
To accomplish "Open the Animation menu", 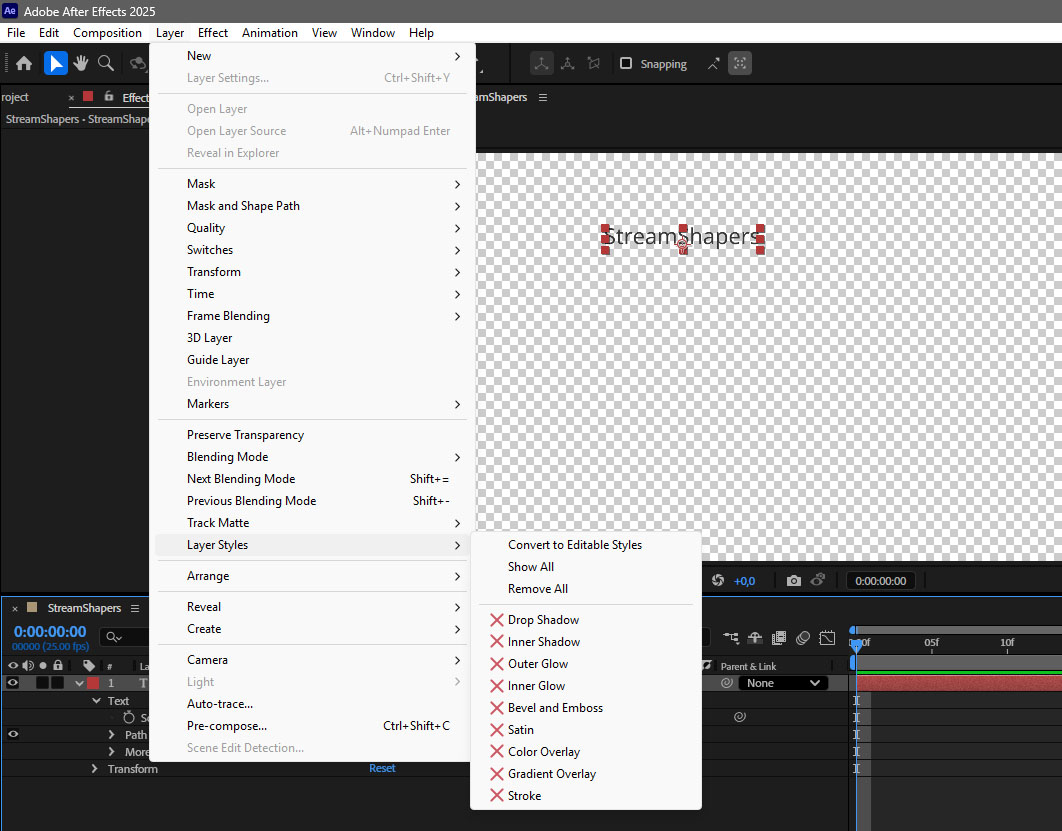I will pyautogui.click(x=270, y=33).
